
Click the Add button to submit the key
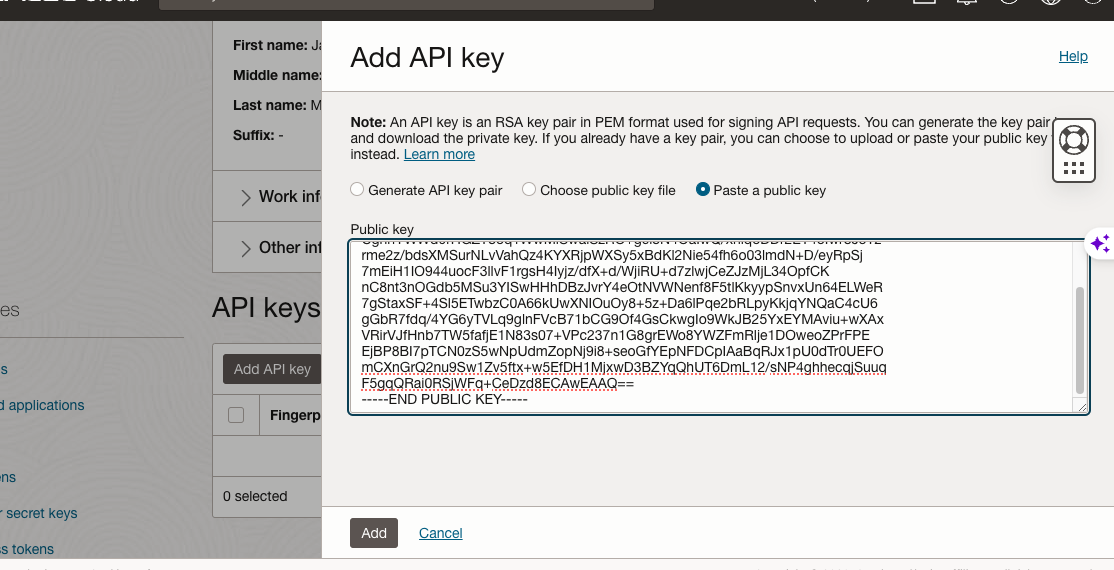point(374,533)
